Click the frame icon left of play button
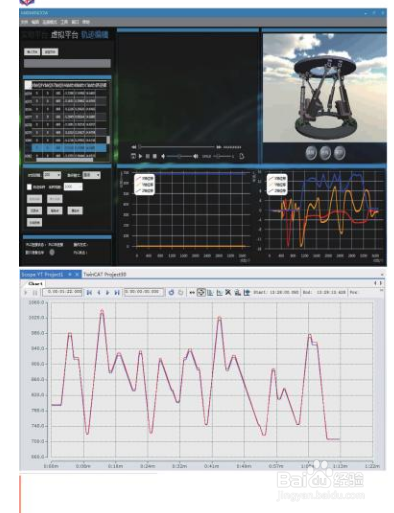Viewport: 394px width, 513px height. 133,156
